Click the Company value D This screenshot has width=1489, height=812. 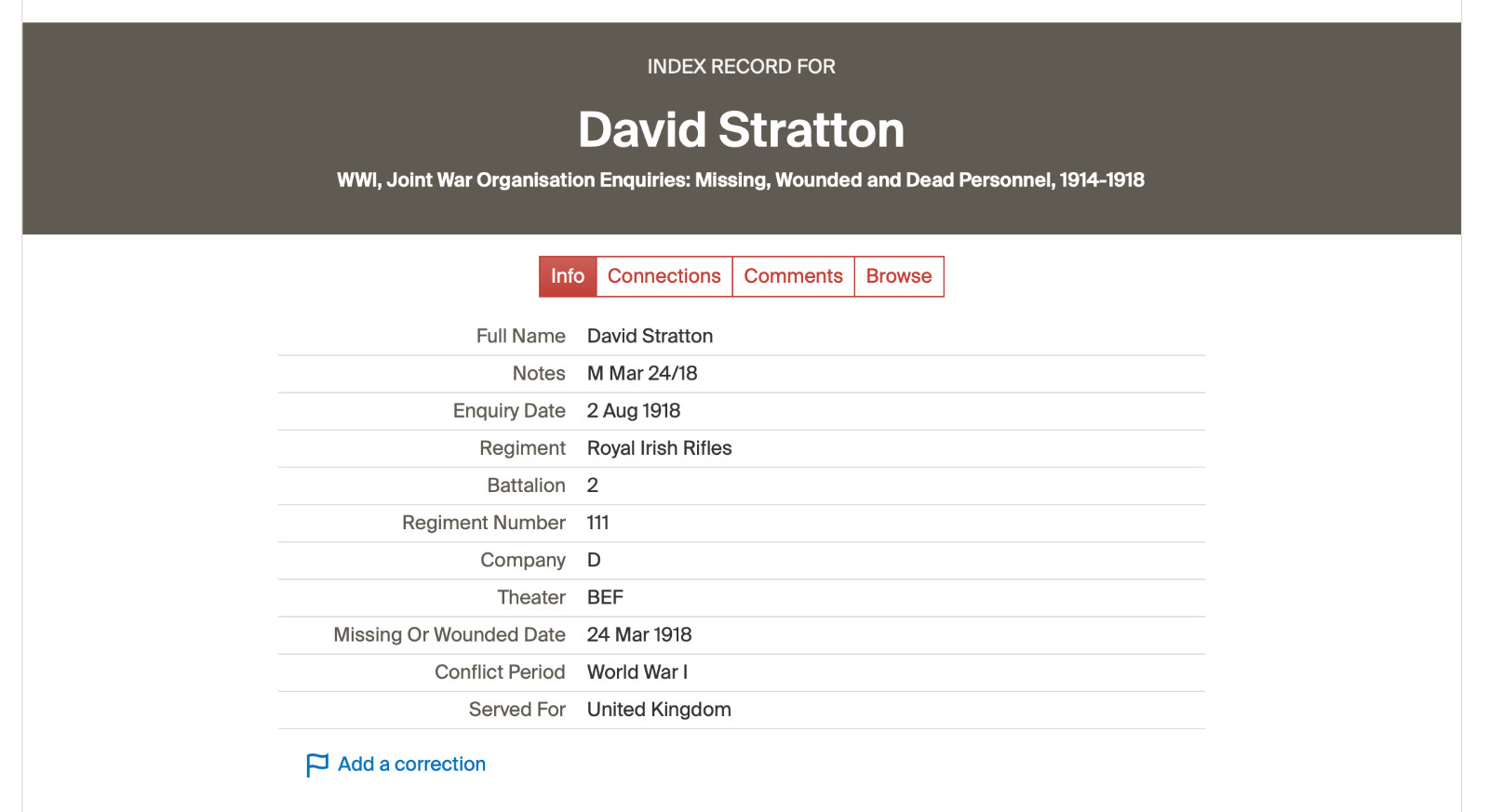[x=594, y=560]
